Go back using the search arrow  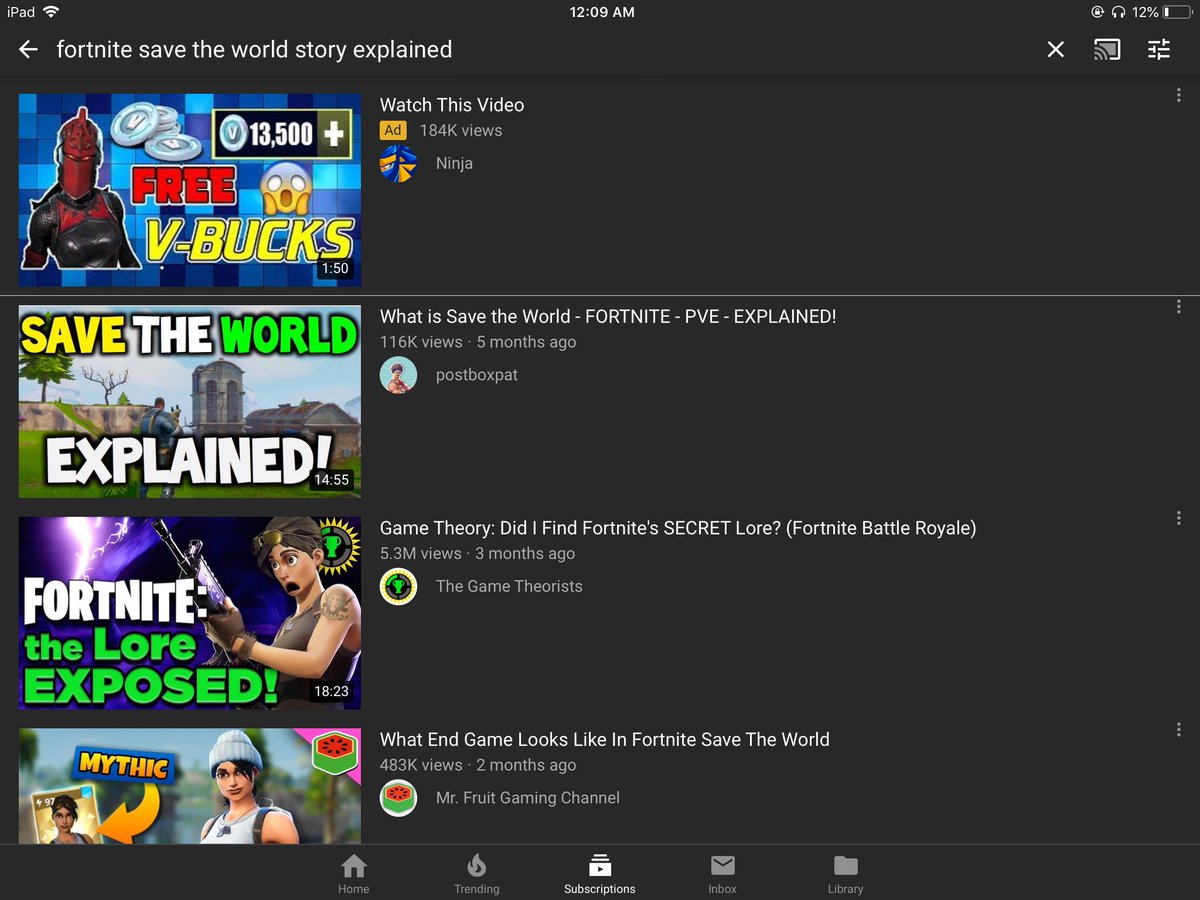[28, 49]
